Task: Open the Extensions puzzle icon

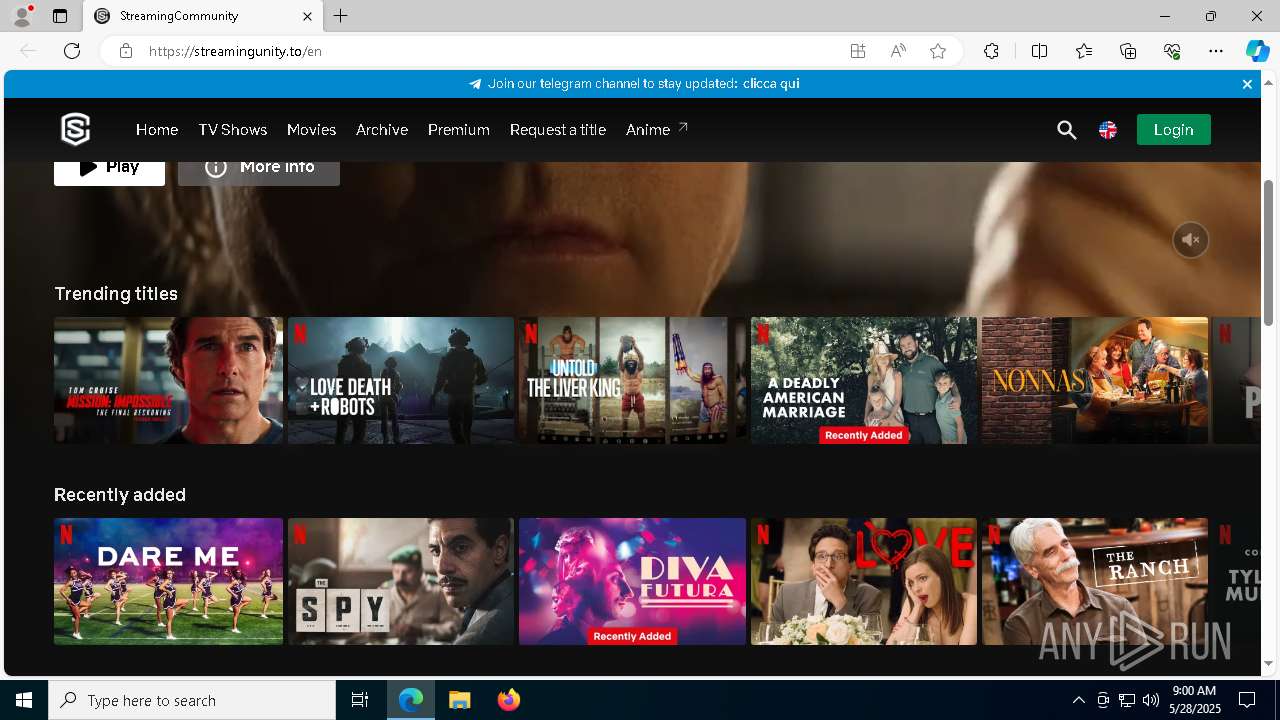Action: pyautogui.click(x=991, y=51)
